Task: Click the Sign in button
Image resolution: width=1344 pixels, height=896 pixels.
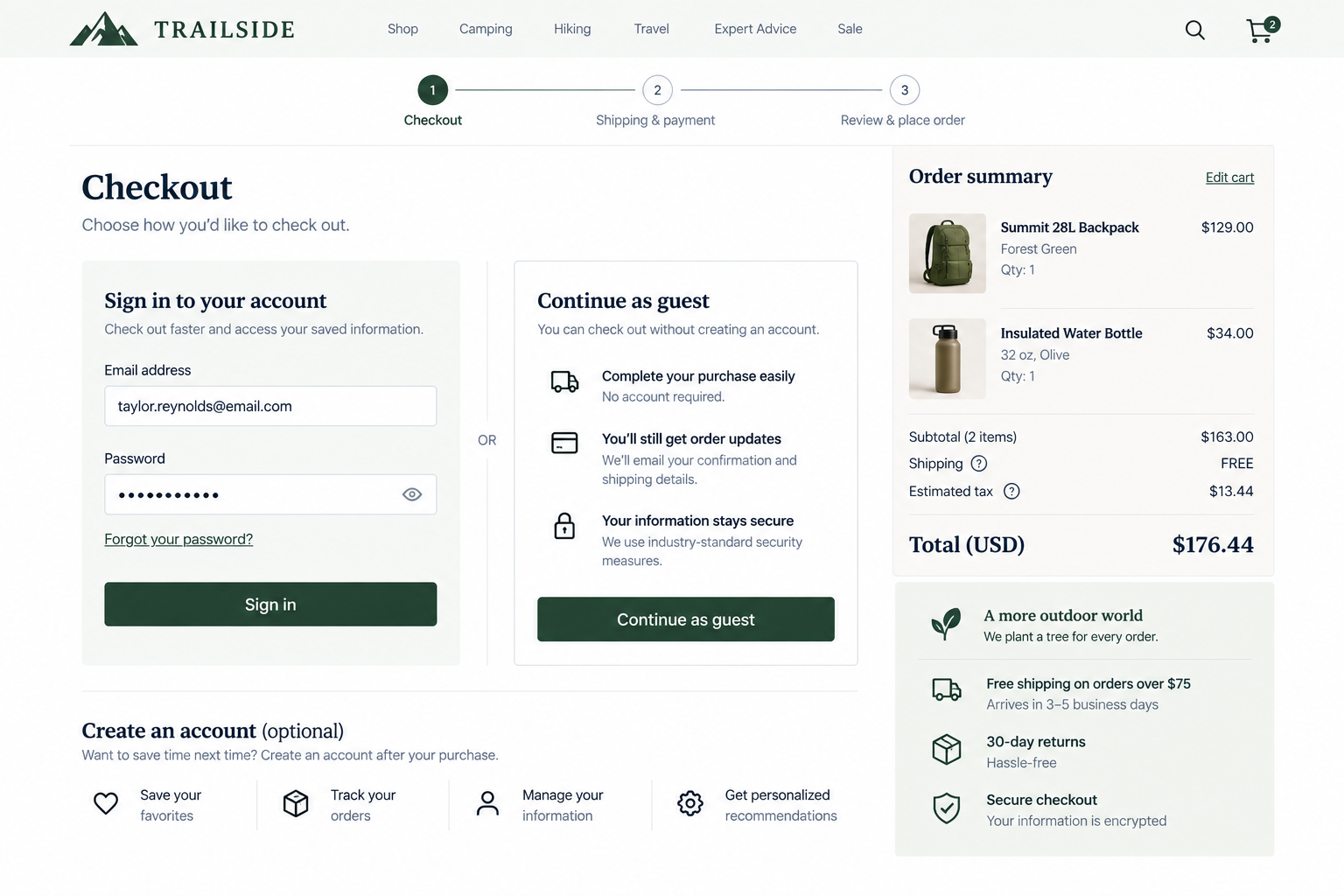Action: coord(270,605)
